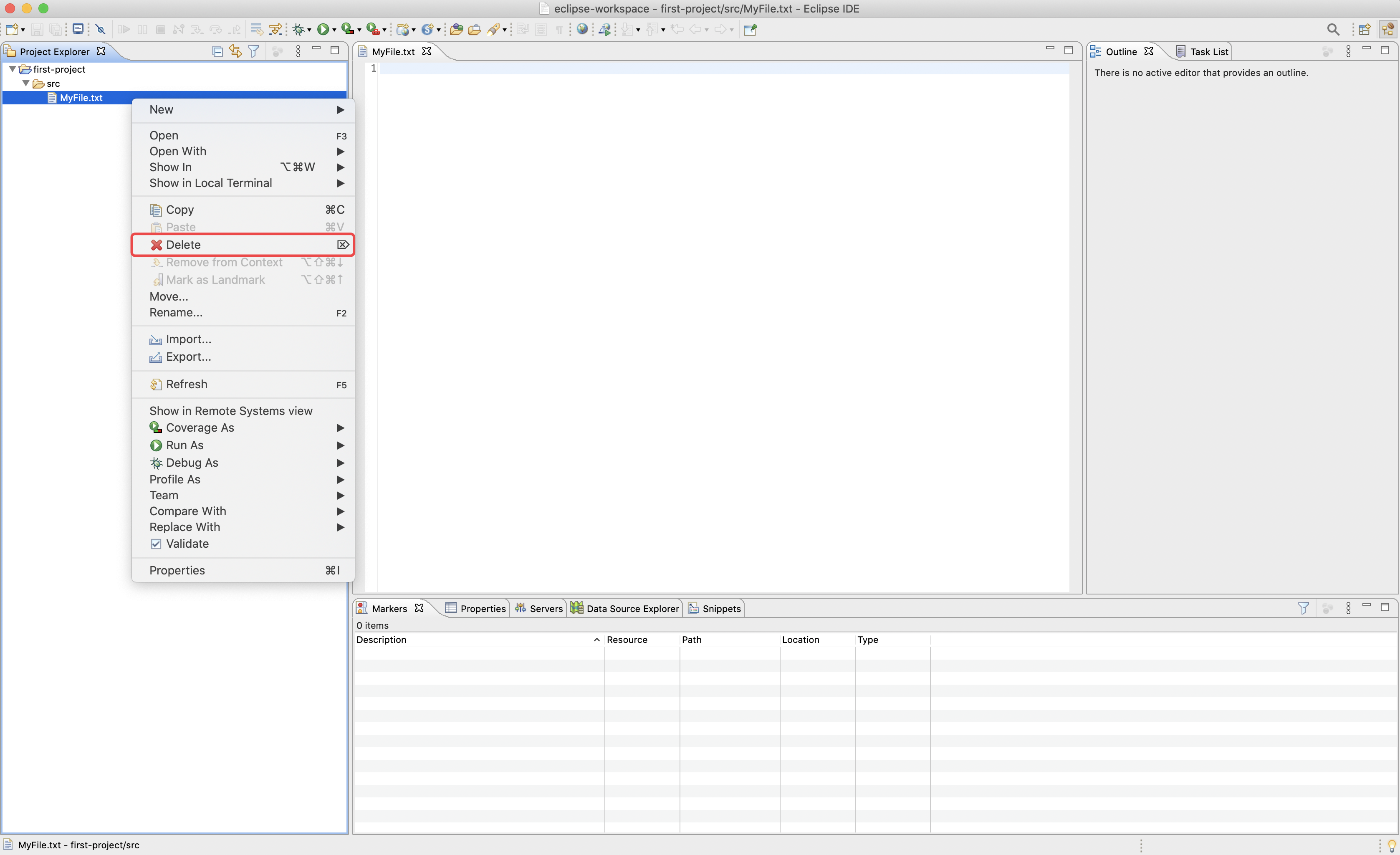1400x855 pixels.
Task: Select Rename... in context menu
Action: point(243,312)
